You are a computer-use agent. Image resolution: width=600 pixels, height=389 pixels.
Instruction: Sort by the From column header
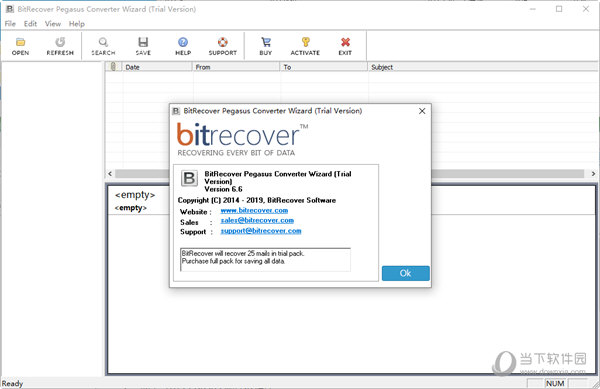(x=236, y=67)
